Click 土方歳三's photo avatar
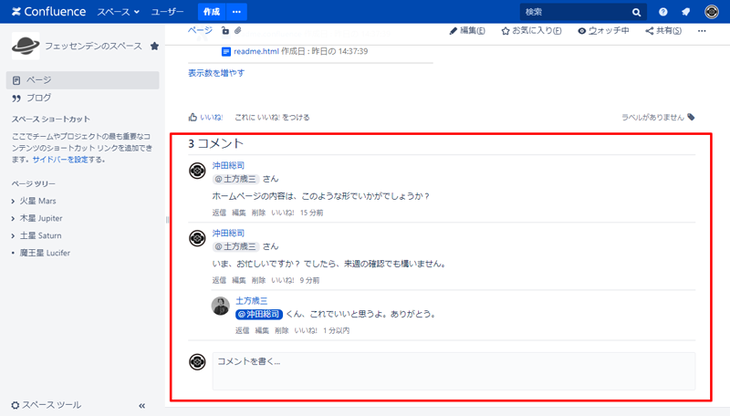The width and height of the screenshot is (730, 416). click(220, 306)
